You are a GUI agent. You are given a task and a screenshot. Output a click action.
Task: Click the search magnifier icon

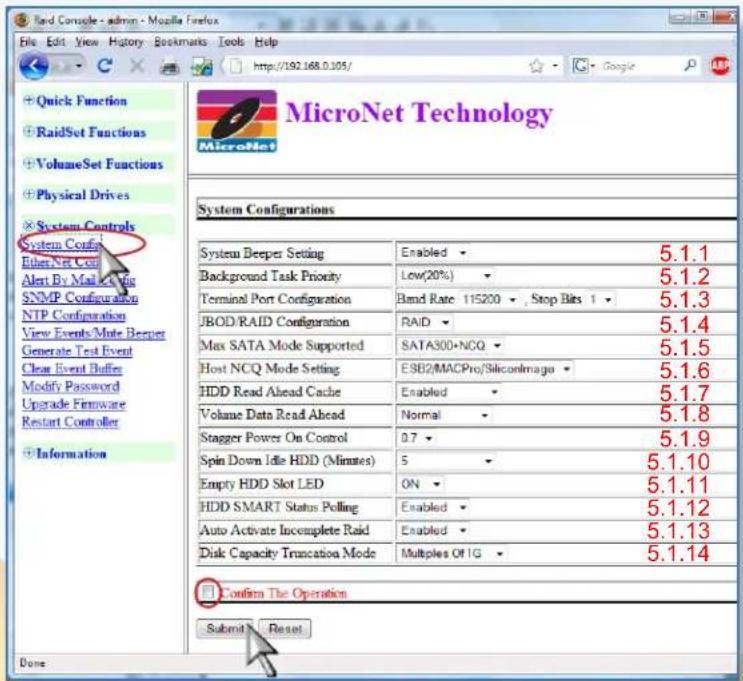tap(690, 65)
